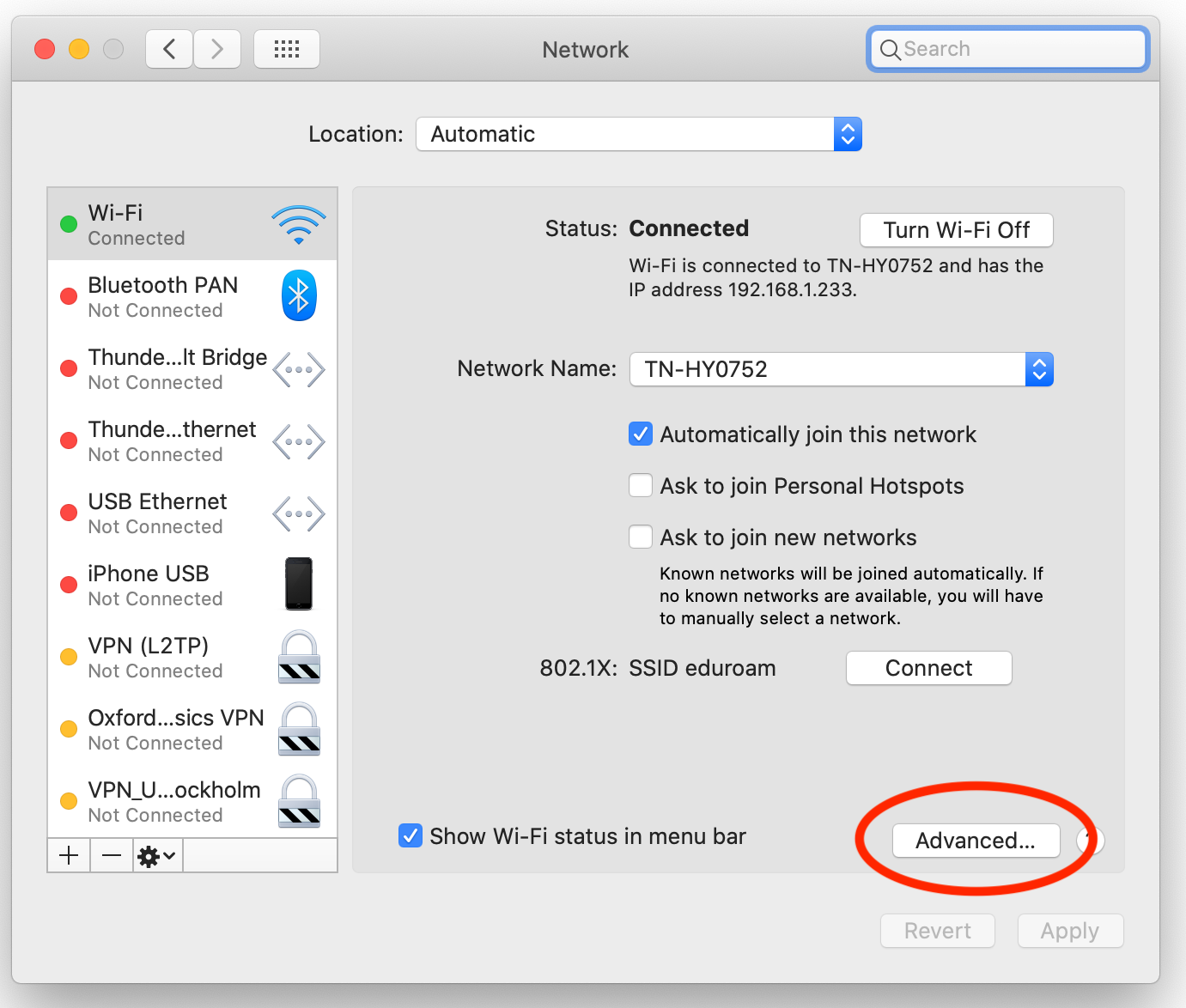Viewport: 1186px width, 1008px height.
Task: Select Oxford Physics VPN service
Action: pos(192,729)
